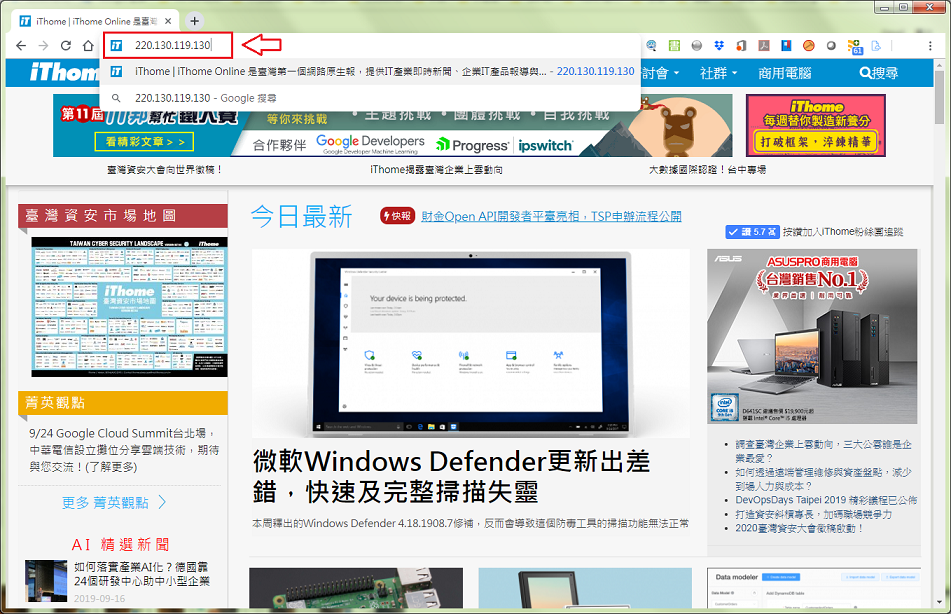
Task: Open the home page via house icon
Action: pos(88,46)
